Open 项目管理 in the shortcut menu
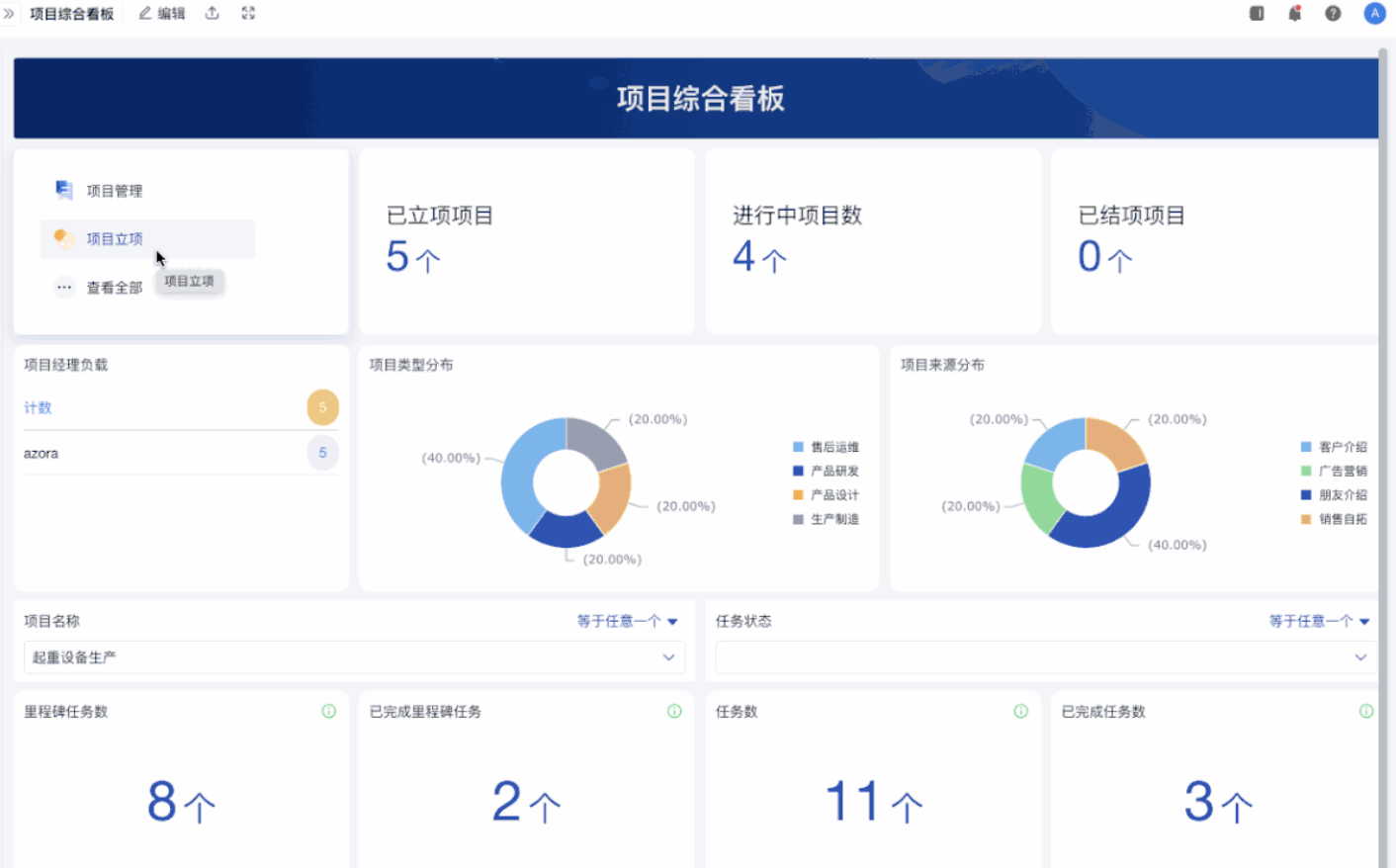The image size is (1396, 868). (114, 191)
